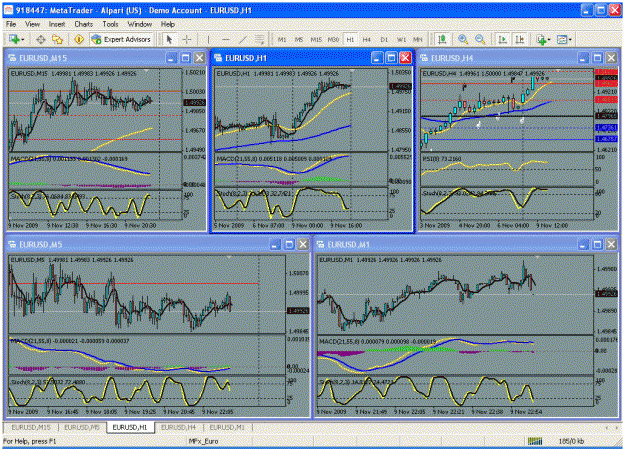Screen dimensions: 625x449
Task: Maximize the EURUSD,H4 chart window
Action: point(597,58)
